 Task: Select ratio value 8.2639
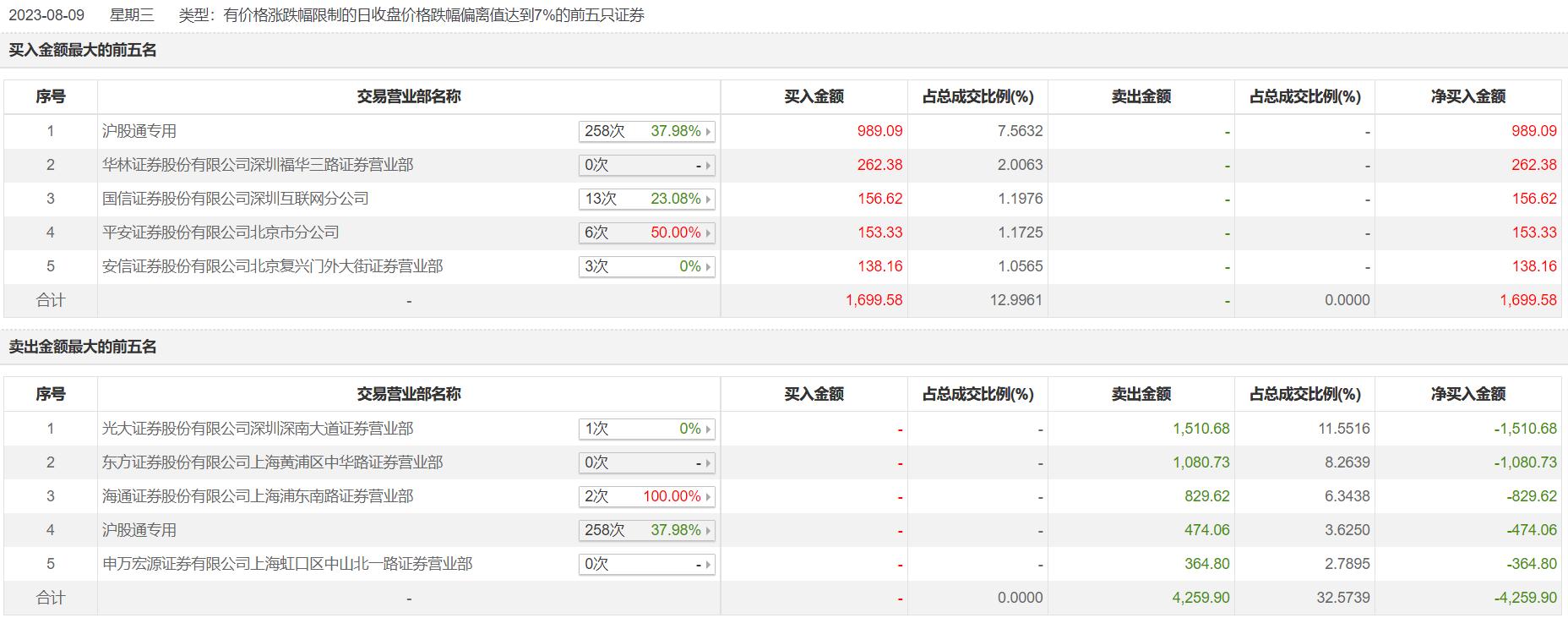1347,462
